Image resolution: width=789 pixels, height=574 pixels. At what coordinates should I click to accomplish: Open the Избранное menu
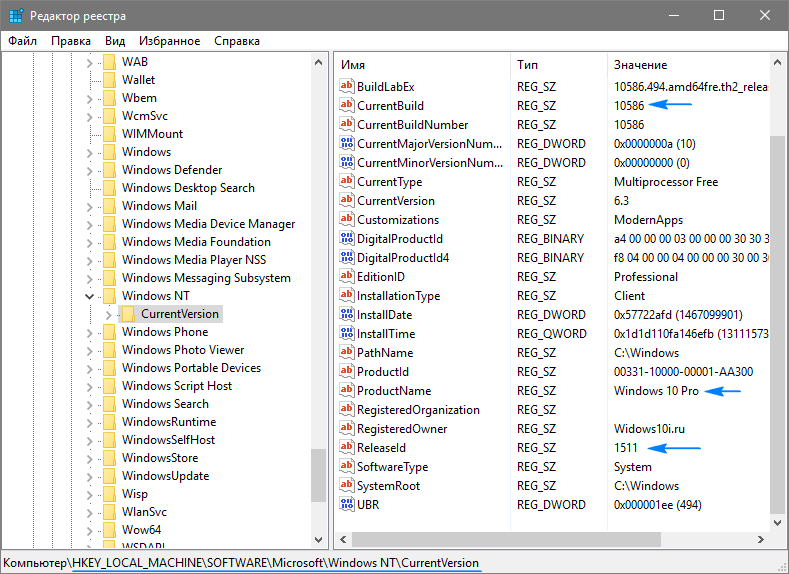(170, 41)
